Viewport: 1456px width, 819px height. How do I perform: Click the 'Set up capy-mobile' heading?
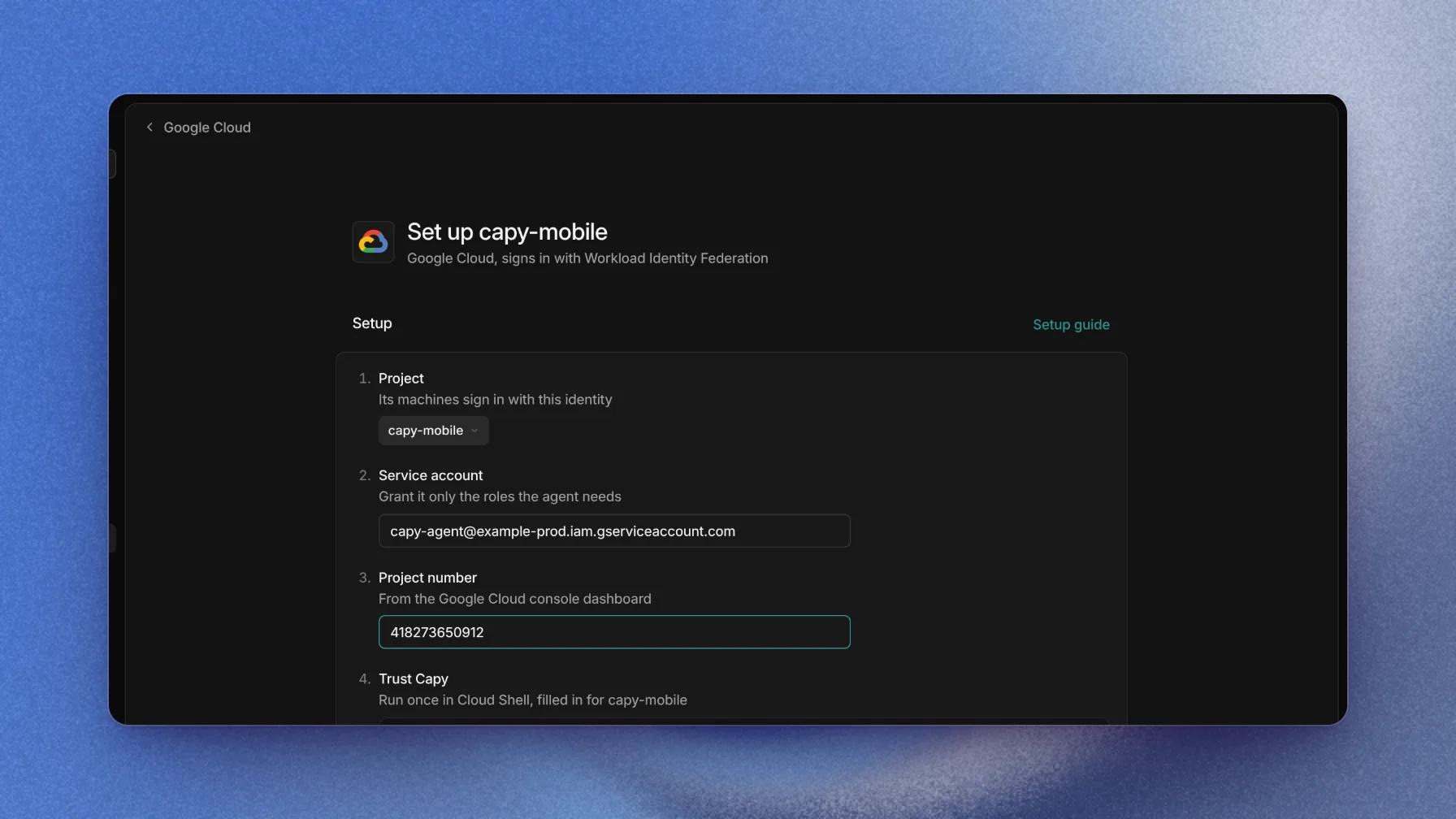(507, 232)
